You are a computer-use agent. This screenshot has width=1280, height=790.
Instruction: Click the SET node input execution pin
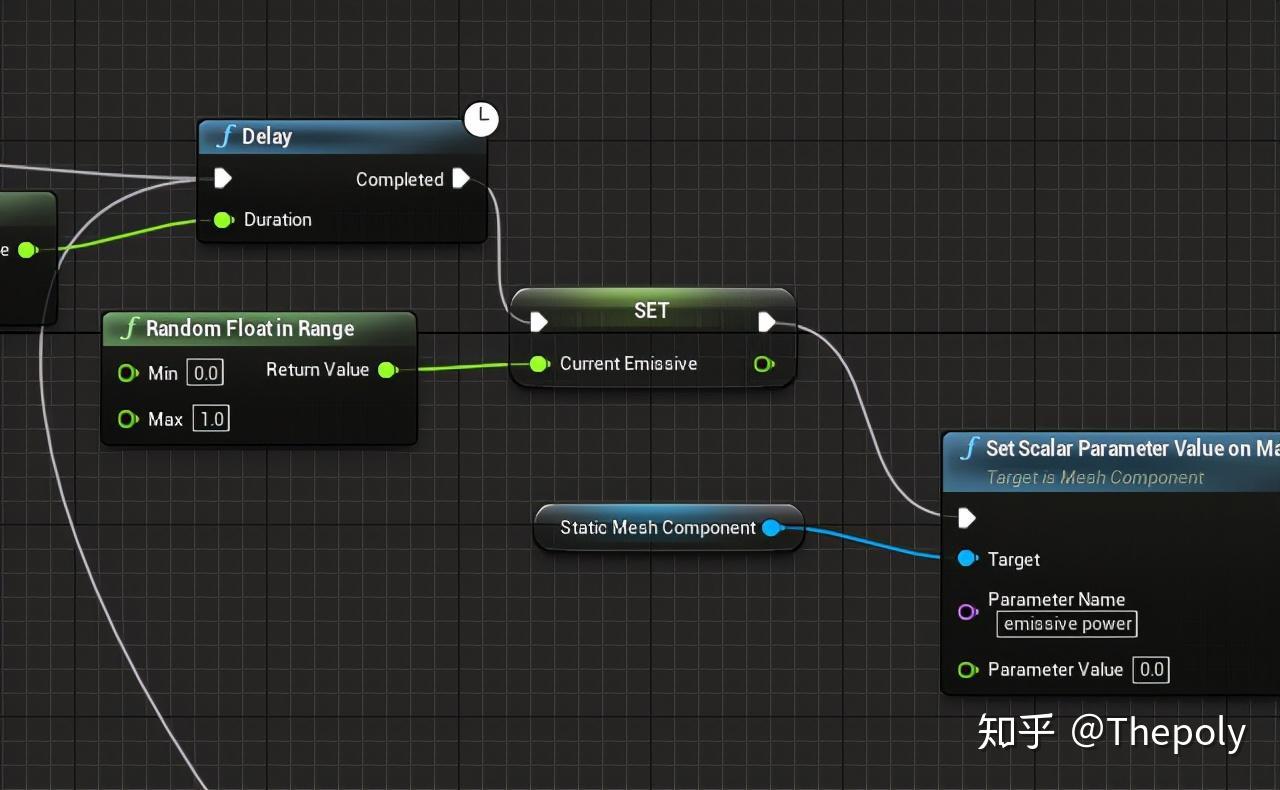coord(539,321)
